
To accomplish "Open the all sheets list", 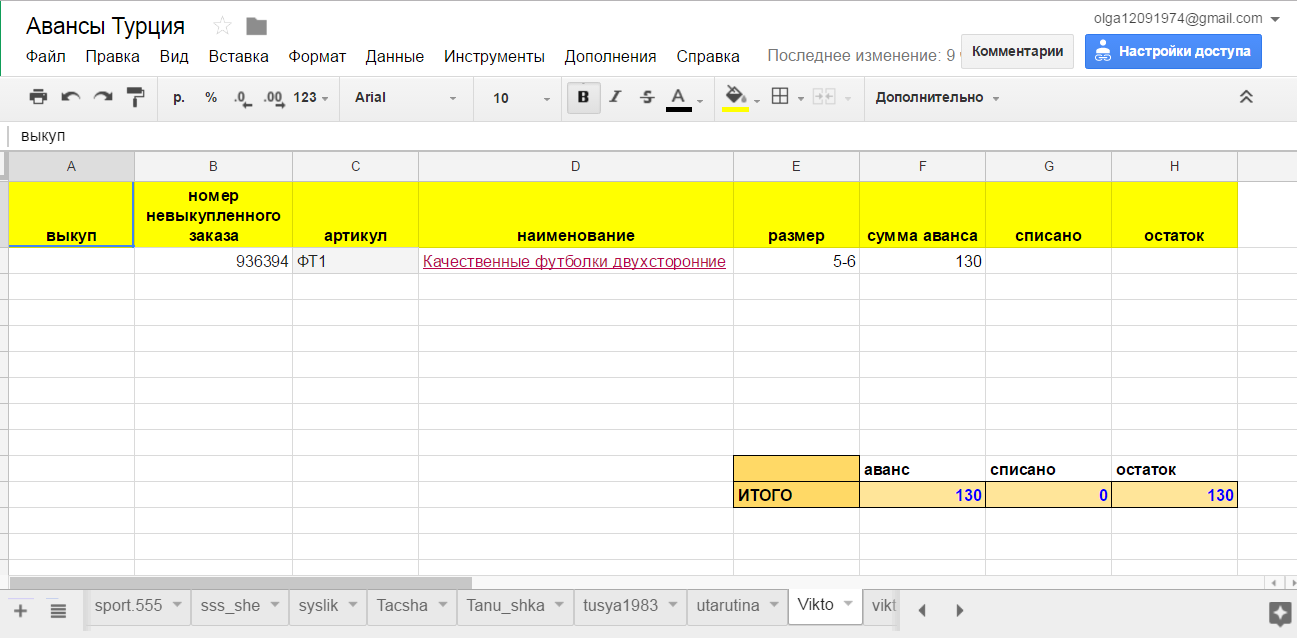I will coord(58,610).
